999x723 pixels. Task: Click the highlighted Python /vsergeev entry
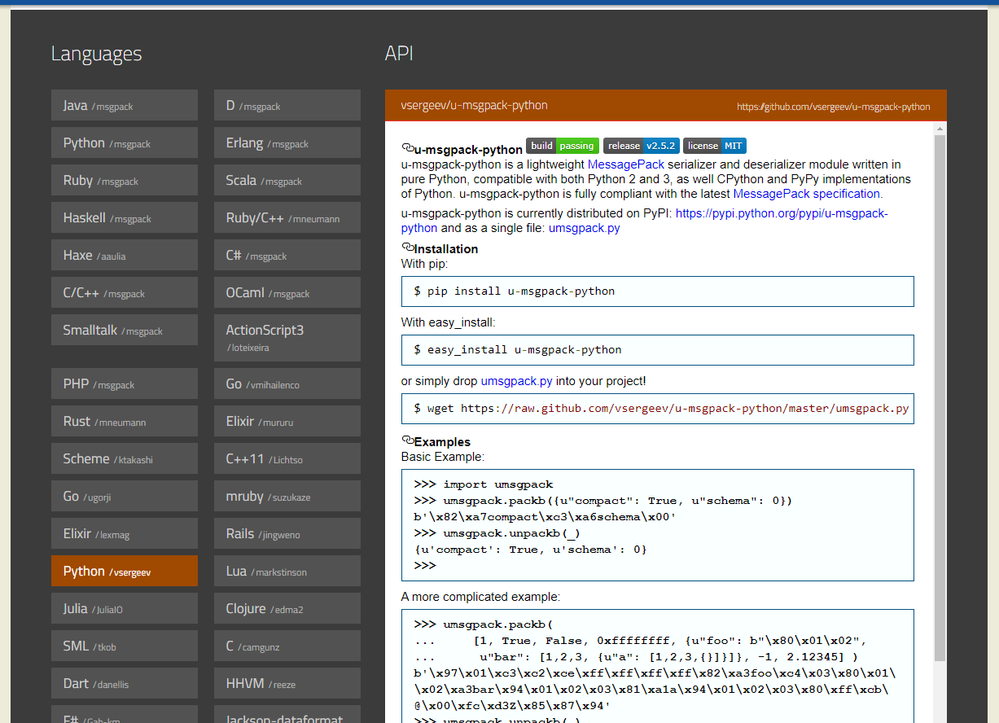pos(124,571)
